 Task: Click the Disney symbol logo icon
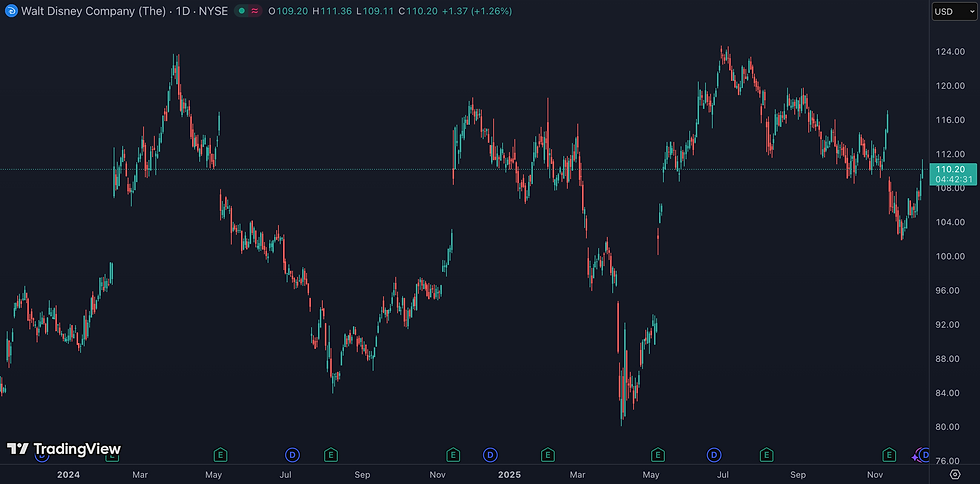click(x=12, y=11)
